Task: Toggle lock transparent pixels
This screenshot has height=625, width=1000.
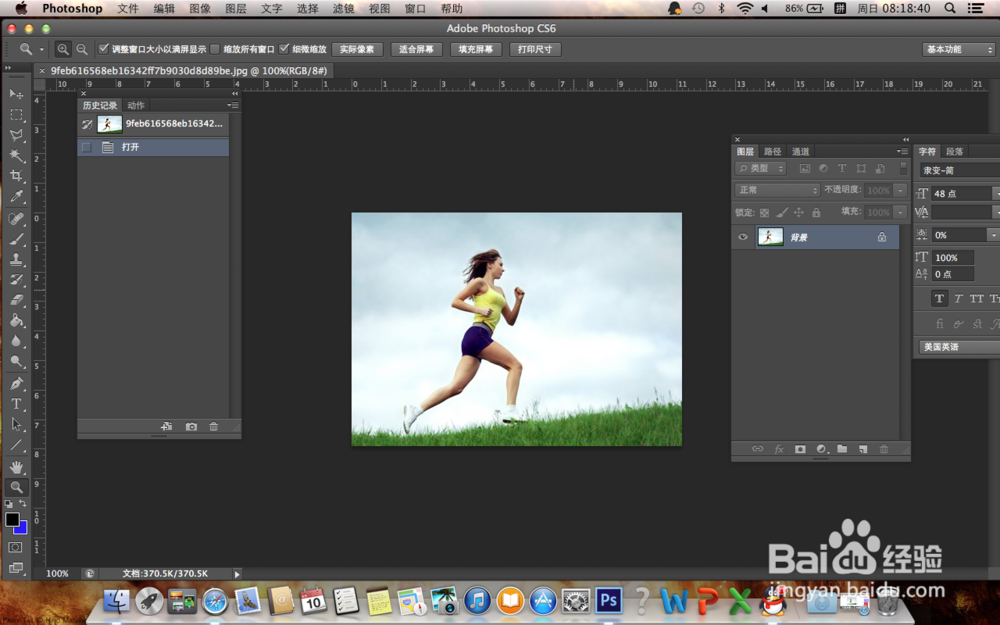Action: click(764, 212)
